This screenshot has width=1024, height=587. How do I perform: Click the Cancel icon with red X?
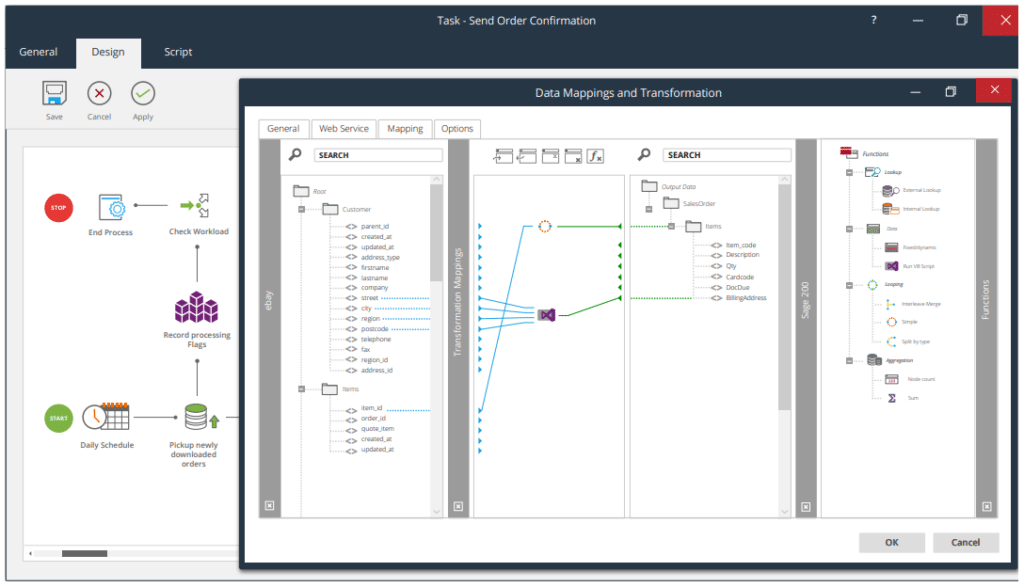click(x=99, y=94)
